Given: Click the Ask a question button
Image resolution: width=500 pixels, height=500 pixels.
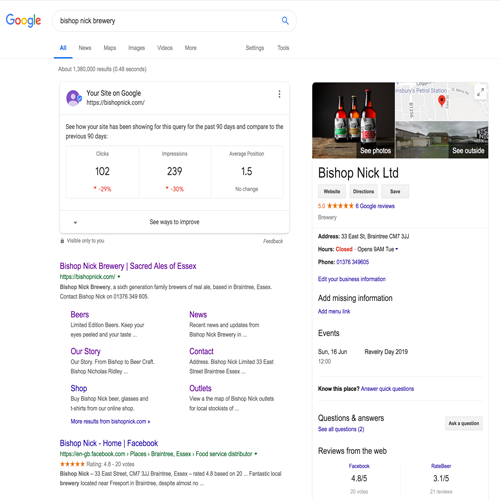Looking at the screenshot, I should tap(464, 423).
